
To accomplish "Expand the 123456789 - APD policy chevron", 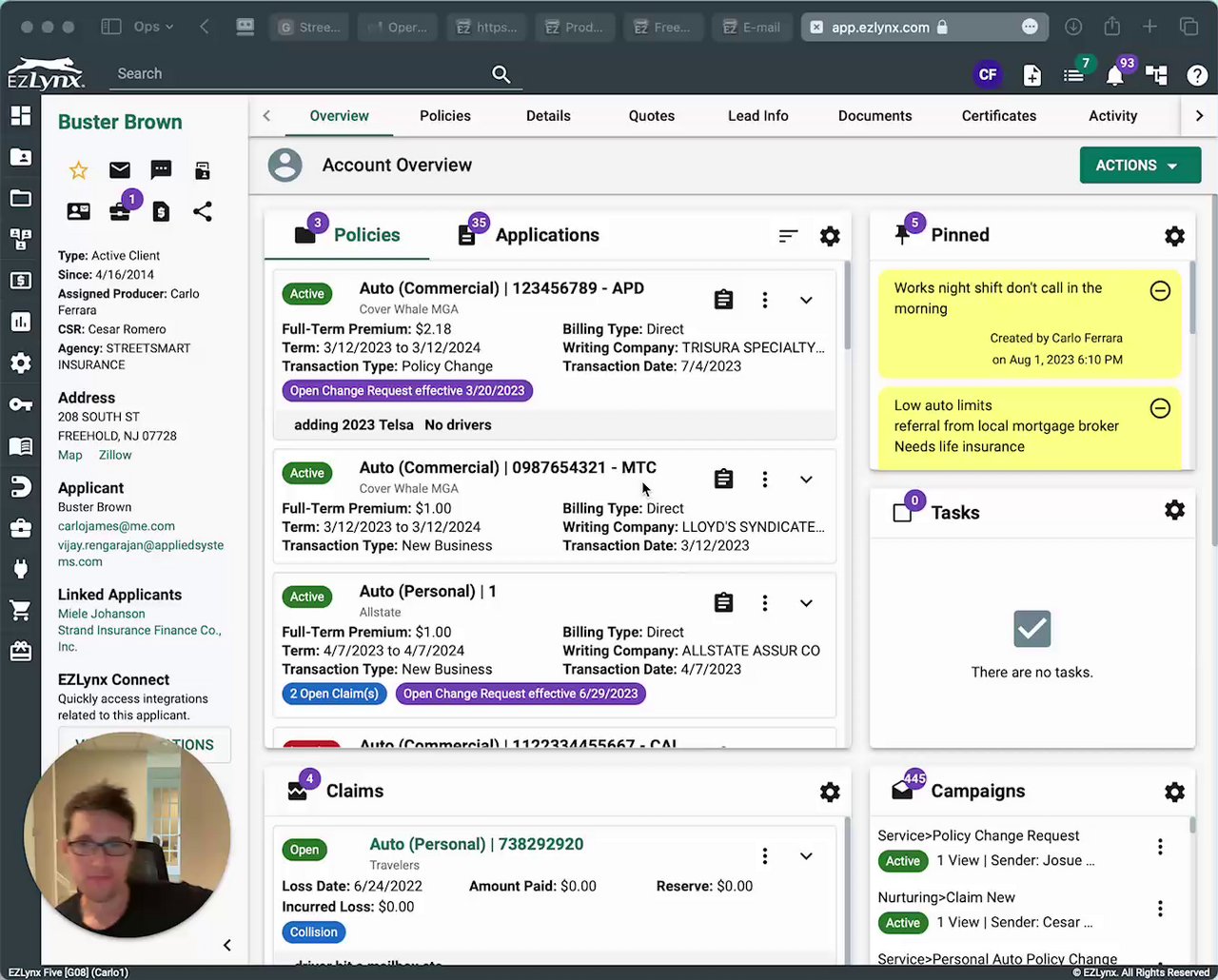I will (806, 301).
